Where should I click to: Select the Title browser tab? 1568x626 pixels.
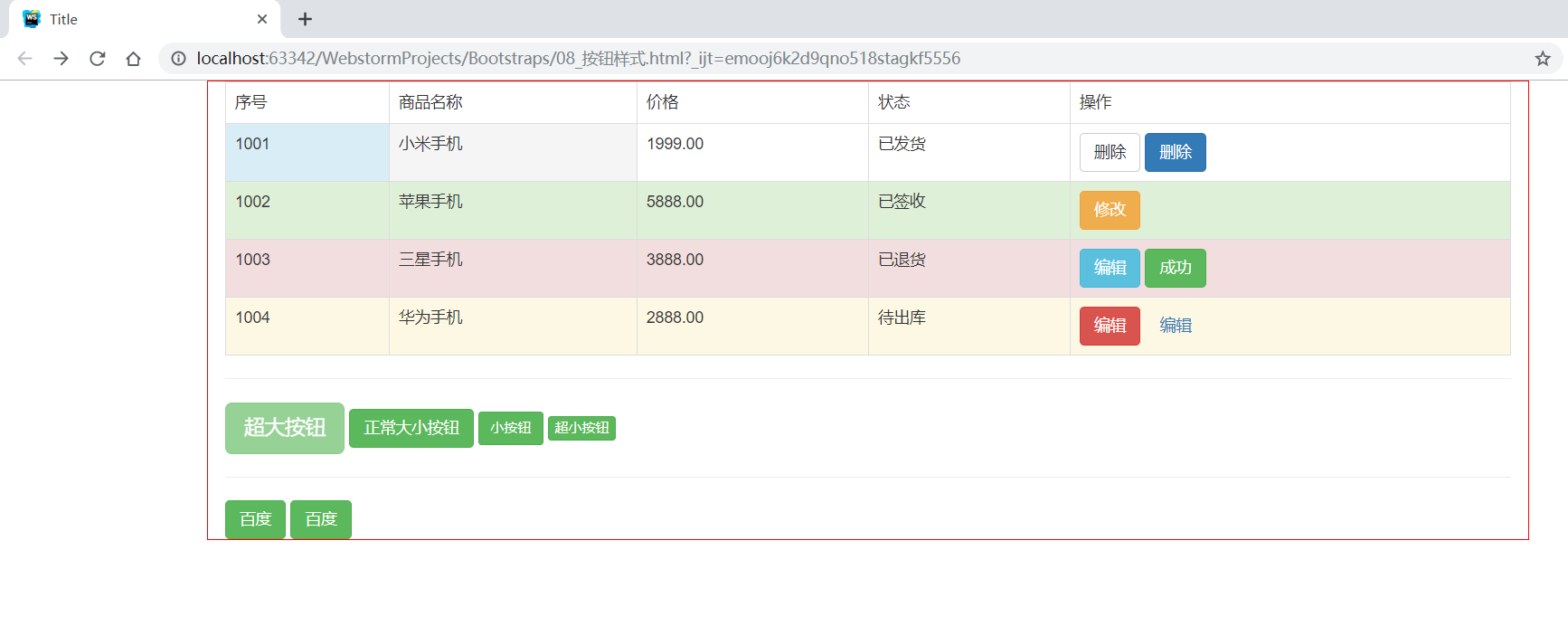point(145,19)
